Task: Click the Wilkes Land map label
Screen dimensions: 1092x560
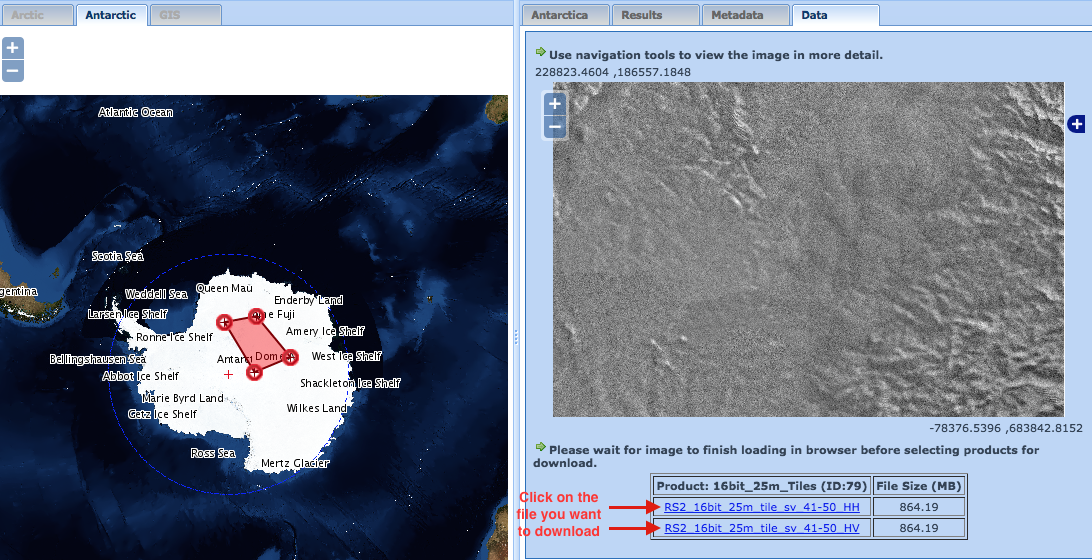Action: coord(317,408)
